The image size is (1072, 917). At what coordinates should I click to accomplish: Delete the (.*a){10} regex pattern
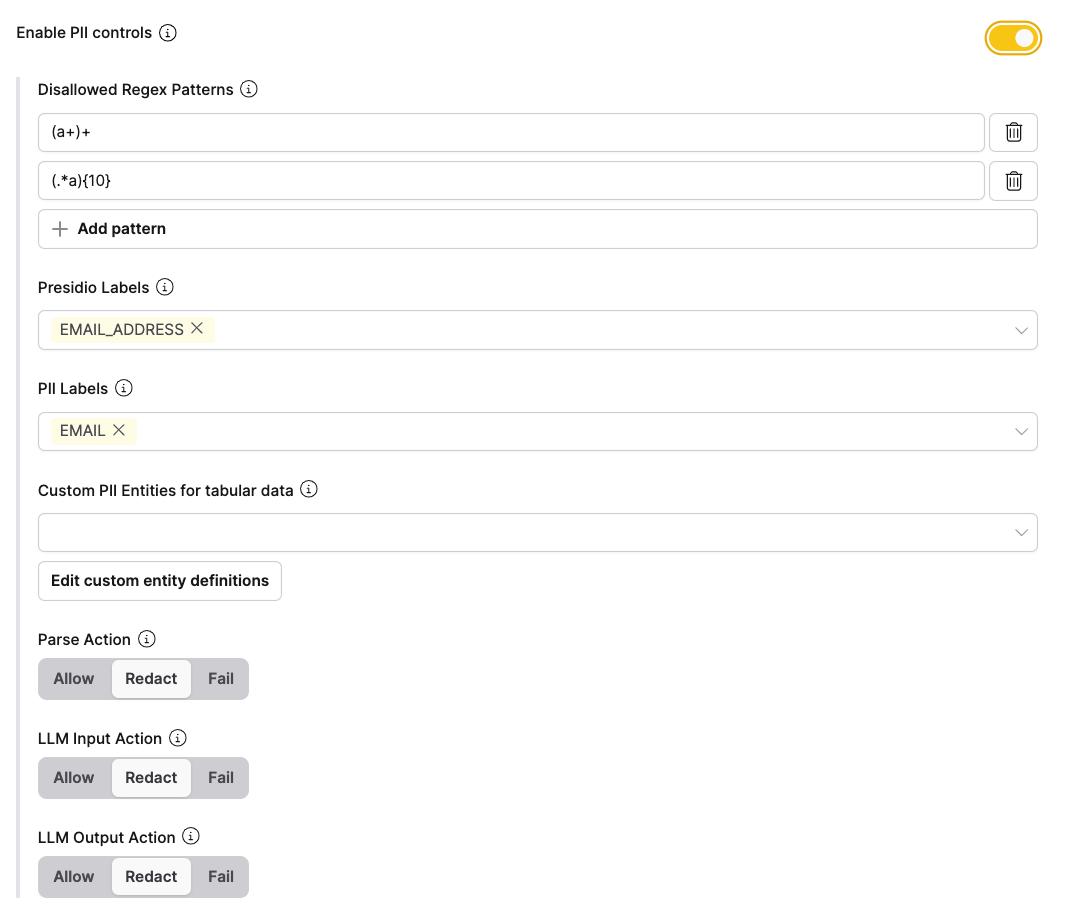pyautogui.click(x=1013, y=181)
